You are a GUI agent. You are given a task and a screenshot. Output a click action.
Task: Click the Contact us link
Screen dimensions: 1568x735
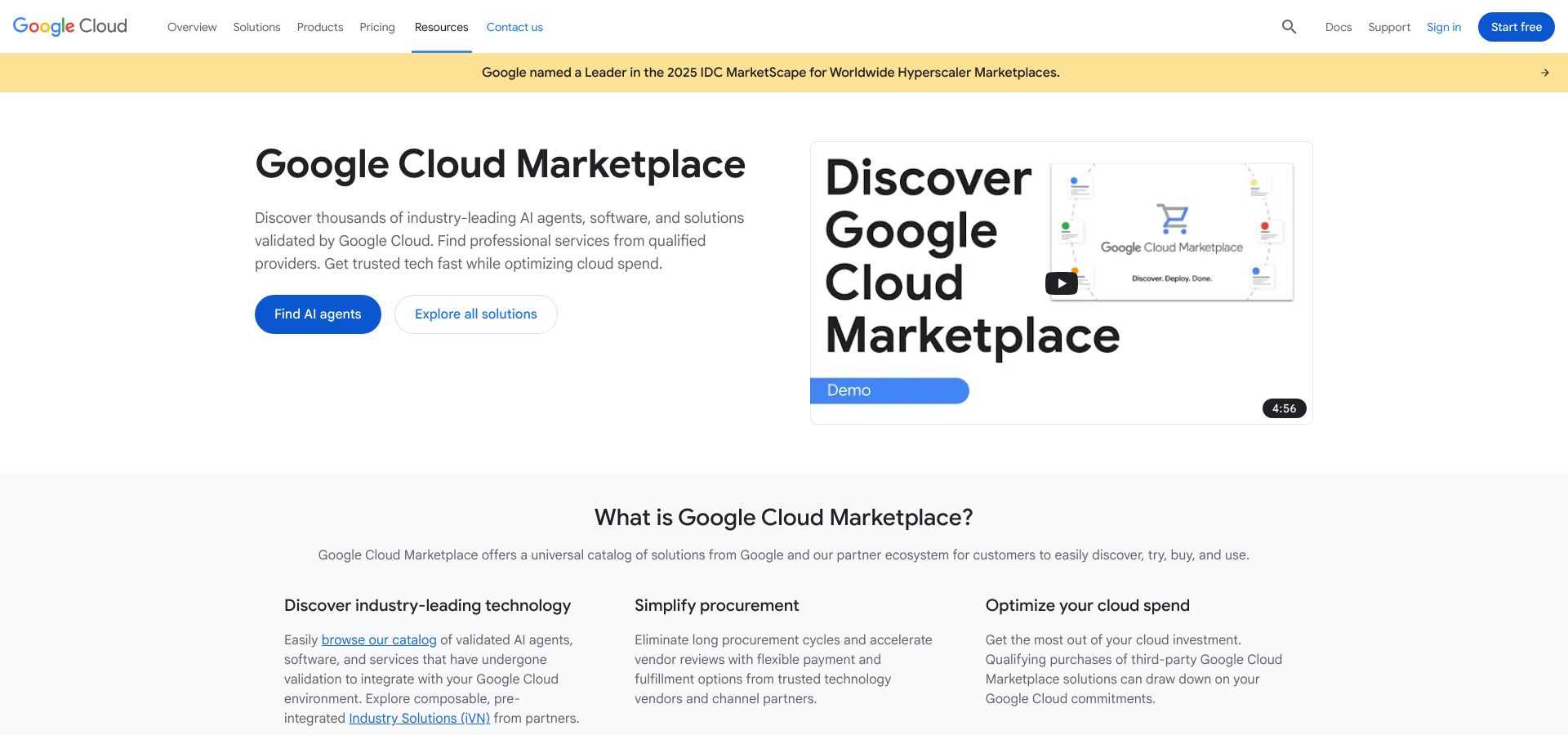514,27
